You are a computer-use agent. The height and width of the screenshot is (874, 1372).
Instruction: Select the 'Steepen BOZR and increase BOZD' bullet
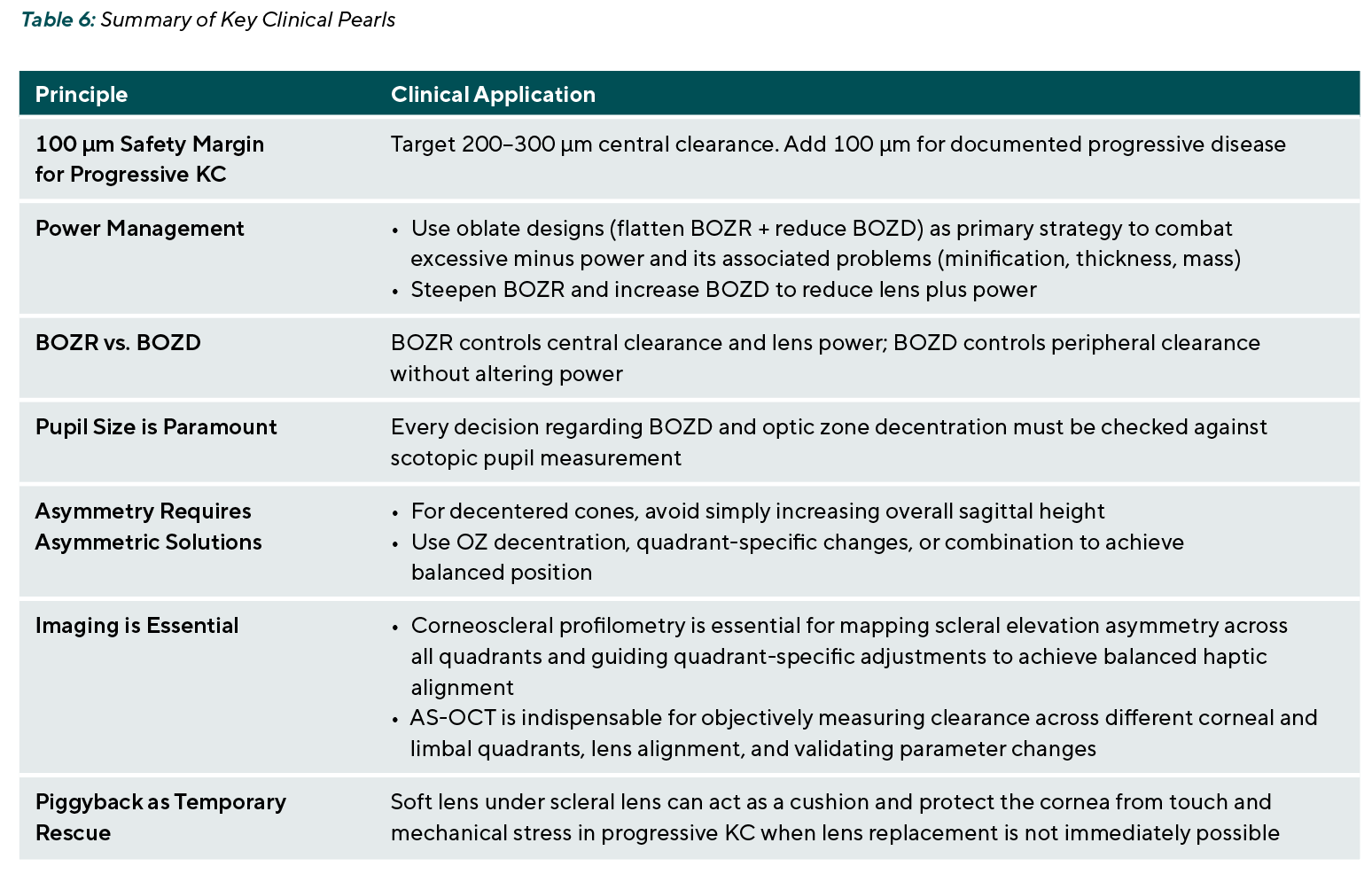[x=723, y=290]
